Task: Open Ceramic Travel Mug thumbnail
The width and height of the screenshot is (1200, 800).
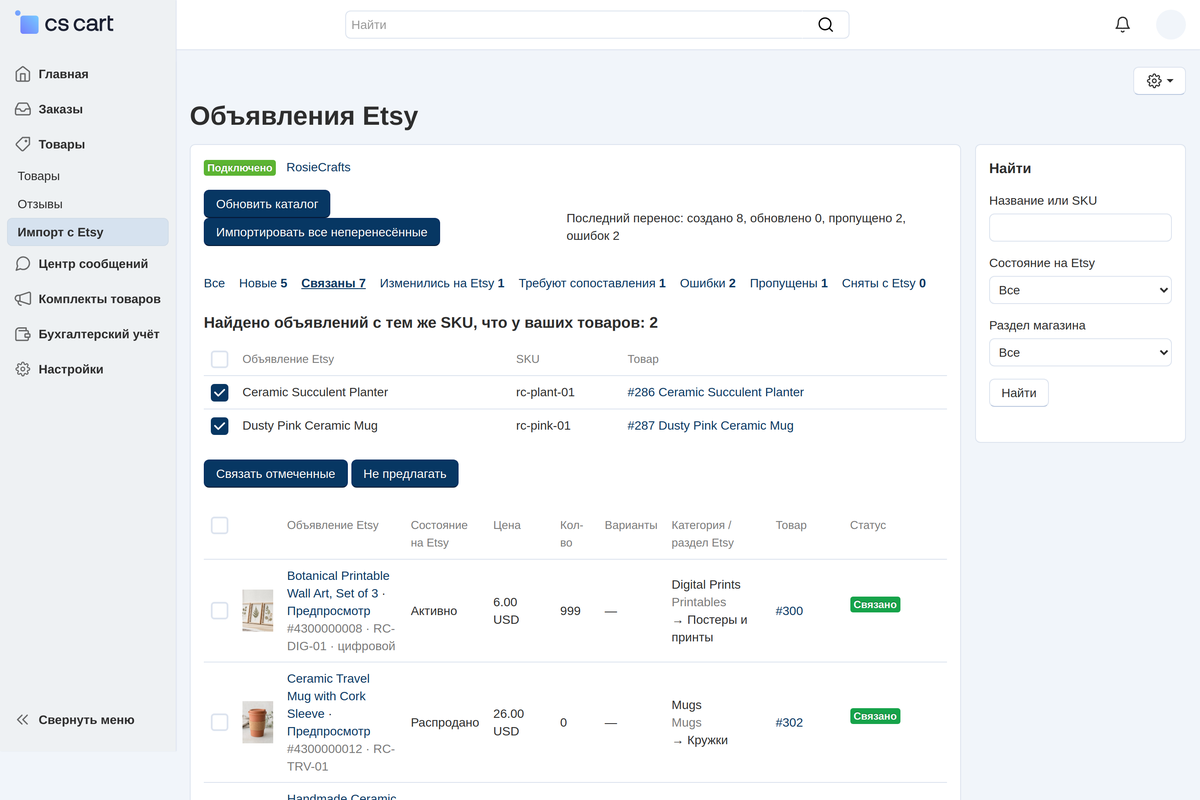Action: point(258,722)
